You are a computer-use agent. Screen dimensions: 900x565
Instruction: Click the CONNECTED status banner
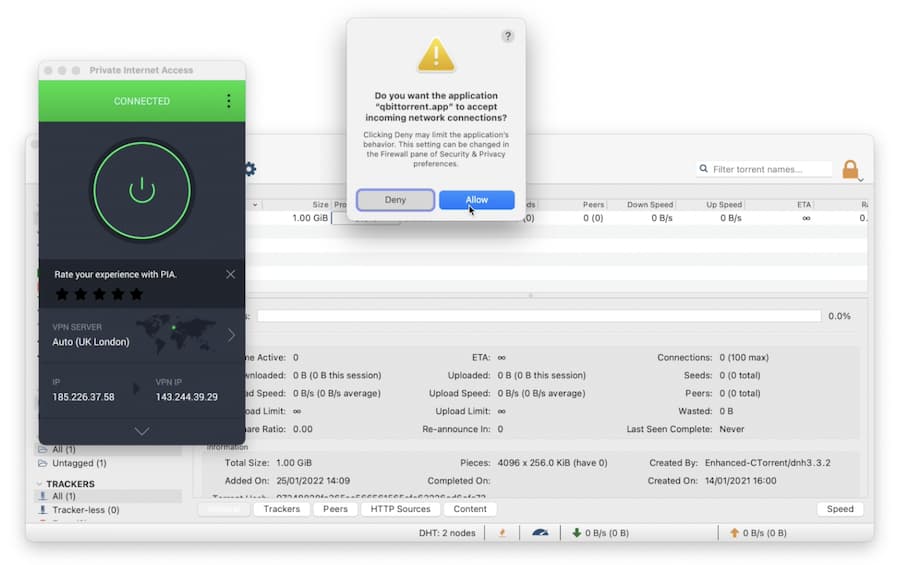142,101
